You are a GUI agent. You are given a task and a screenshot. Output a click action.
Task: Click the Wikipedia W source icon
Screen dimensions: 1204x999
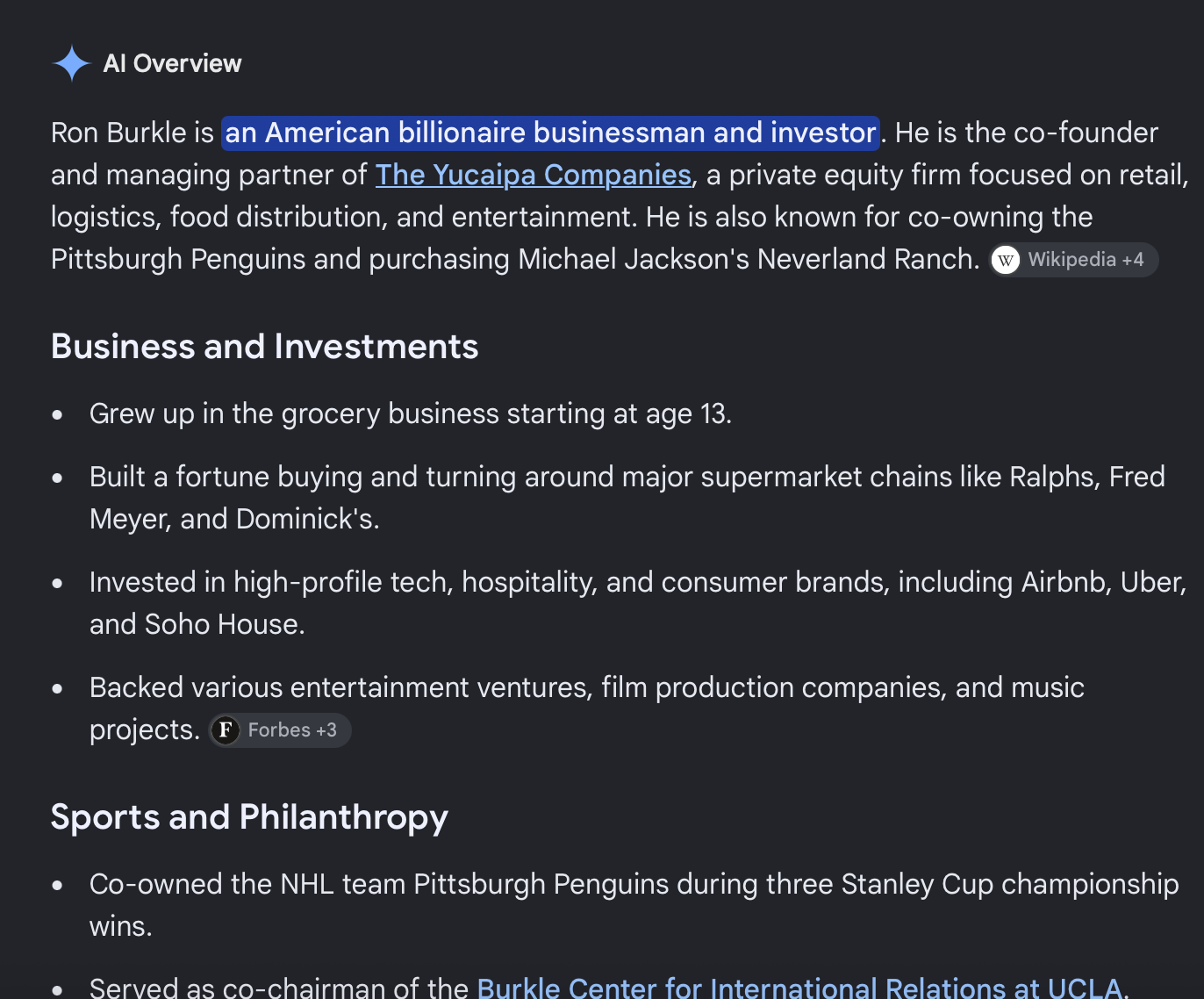tap(1006, 260)
